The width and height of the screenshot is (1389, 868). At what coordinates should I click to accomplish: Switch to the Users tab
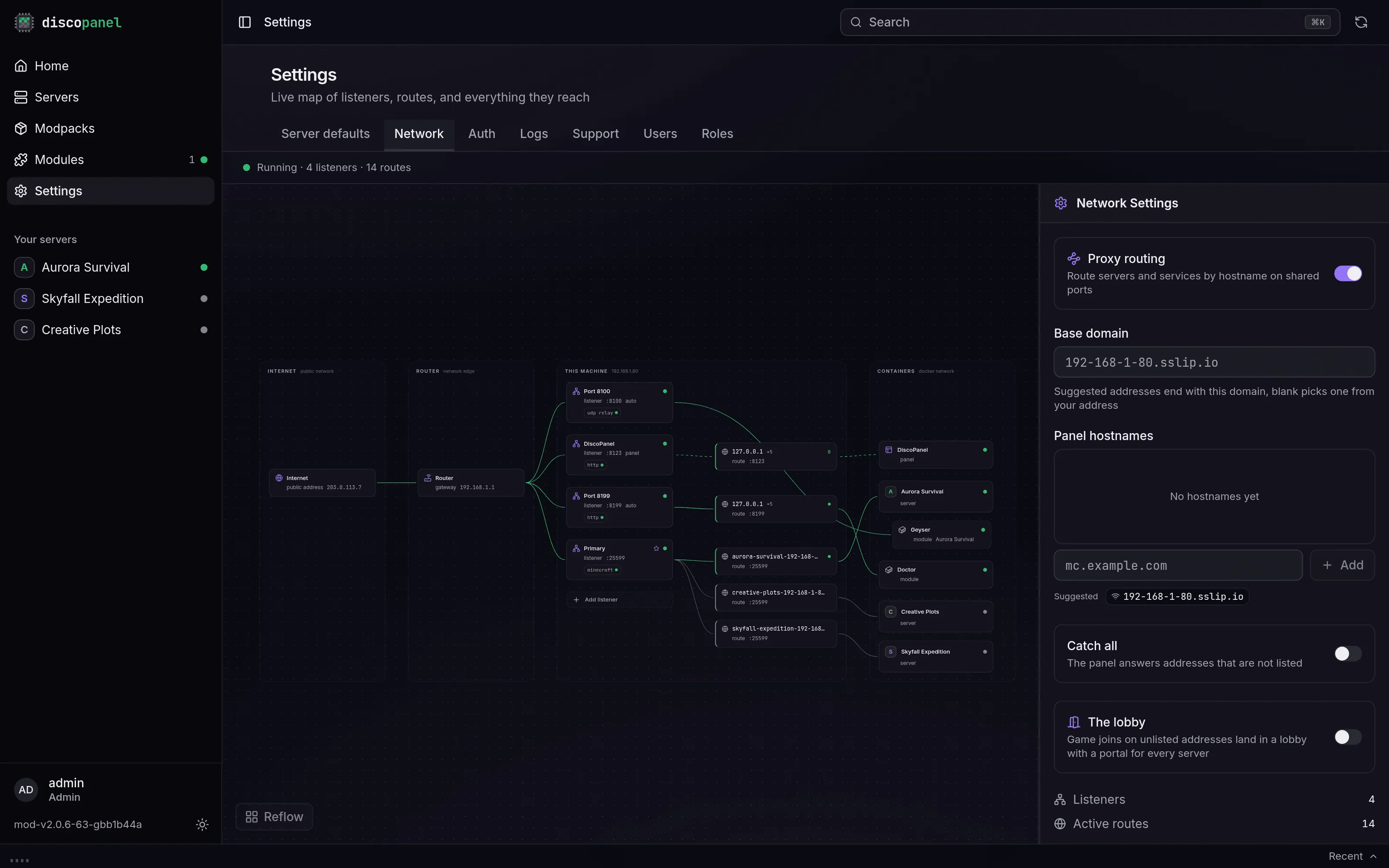click(x=660, y=134)
